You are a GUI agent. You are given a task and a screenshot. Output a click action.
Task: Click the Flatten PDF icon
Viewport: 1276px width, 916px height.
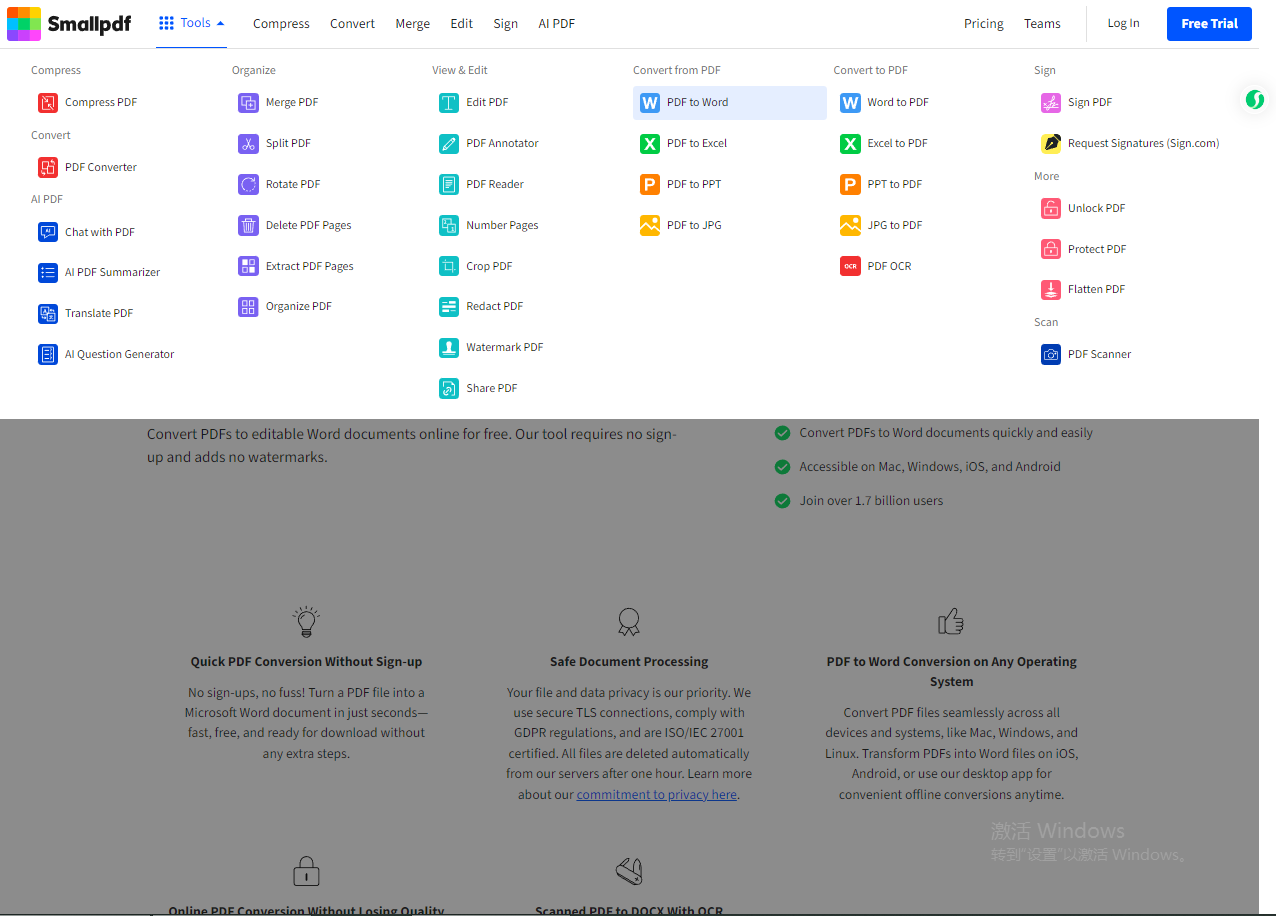[x=1051, y=290]
